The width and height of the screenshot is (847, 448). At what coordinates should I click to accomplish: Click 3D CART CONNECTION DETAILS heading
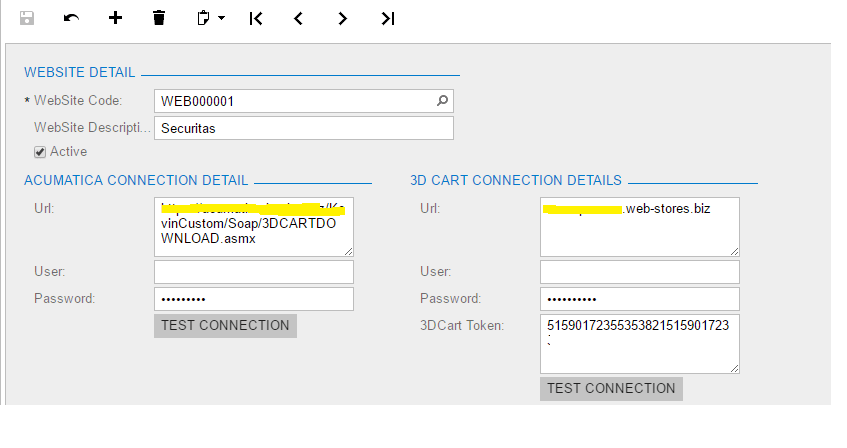point(516,180)
